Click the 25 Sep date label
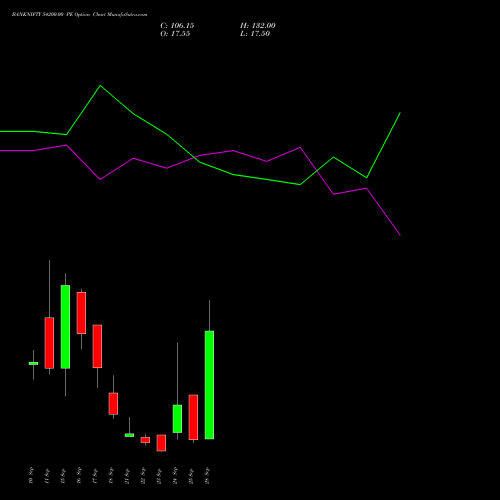The width and height of the screenshot is (500, 500). (x=191, y=476)
